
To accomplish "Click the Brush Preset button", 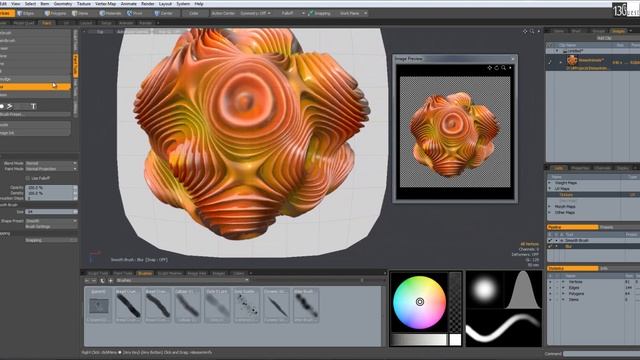I will click(35, 114).
